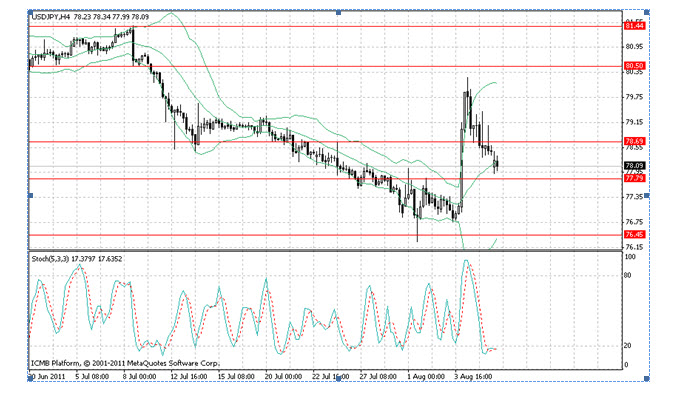The height and width of the screenshot is (403, 675).
Task: Click the top-center resize handle of the chart
Action: pyautogui.click(x=338, y=12)
